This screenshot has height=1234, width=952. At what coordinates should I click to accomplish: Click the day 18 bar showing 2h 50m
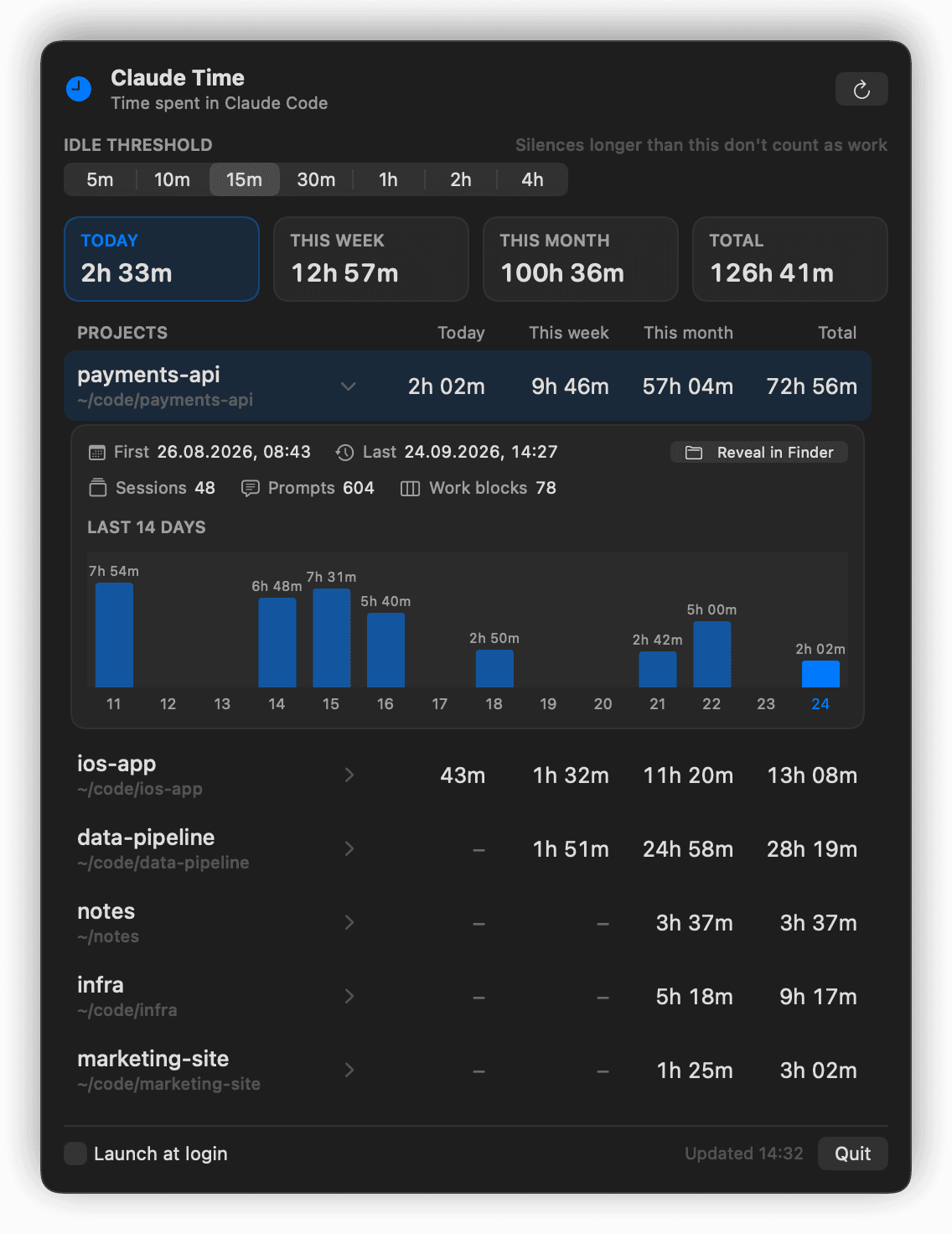point(494,669)
